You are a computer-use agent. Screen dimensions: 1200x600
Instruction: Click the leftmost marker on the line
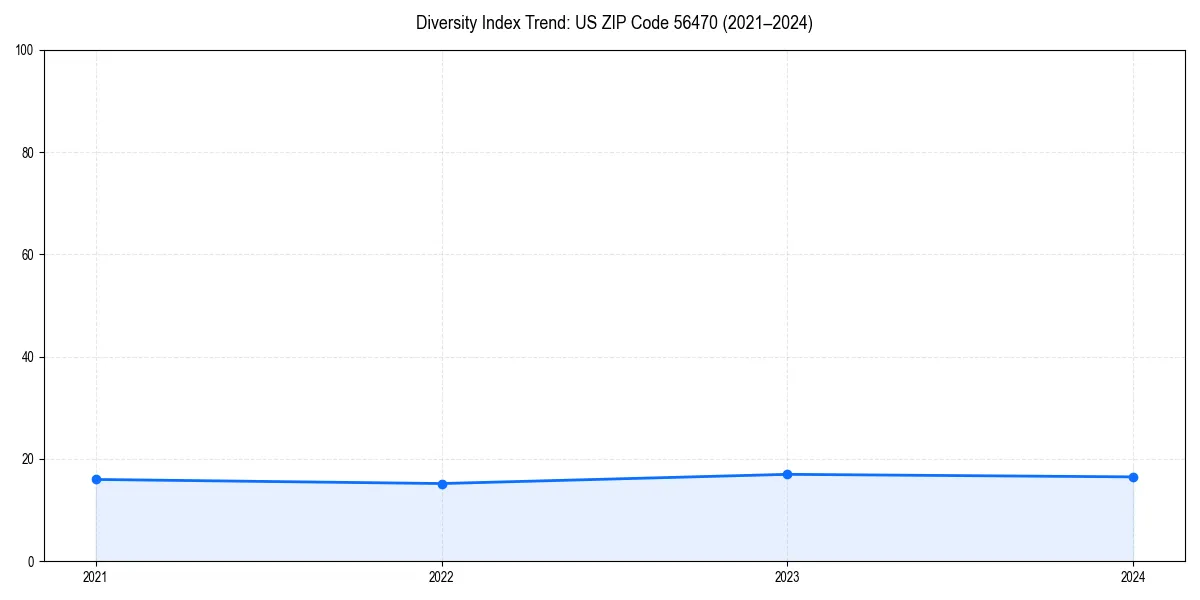coord(95,479)
